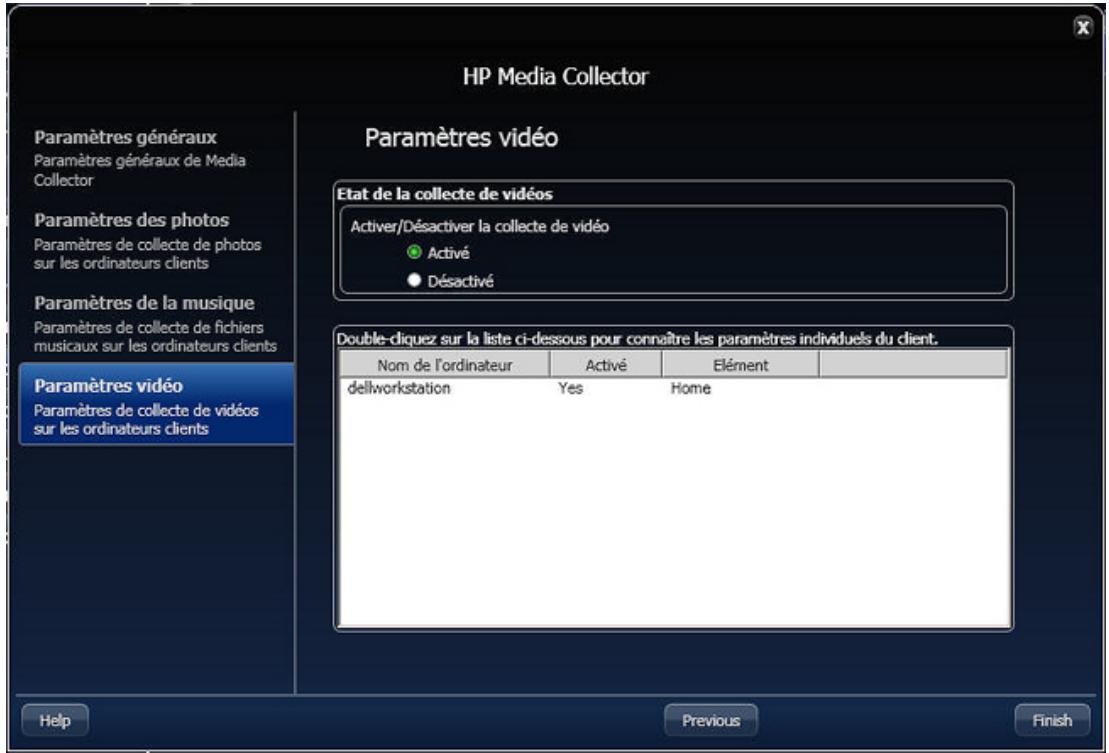This screenshot has width=1109, height=753.
Task: Select the dellworkstation row
Action: (x=674, y=388)
